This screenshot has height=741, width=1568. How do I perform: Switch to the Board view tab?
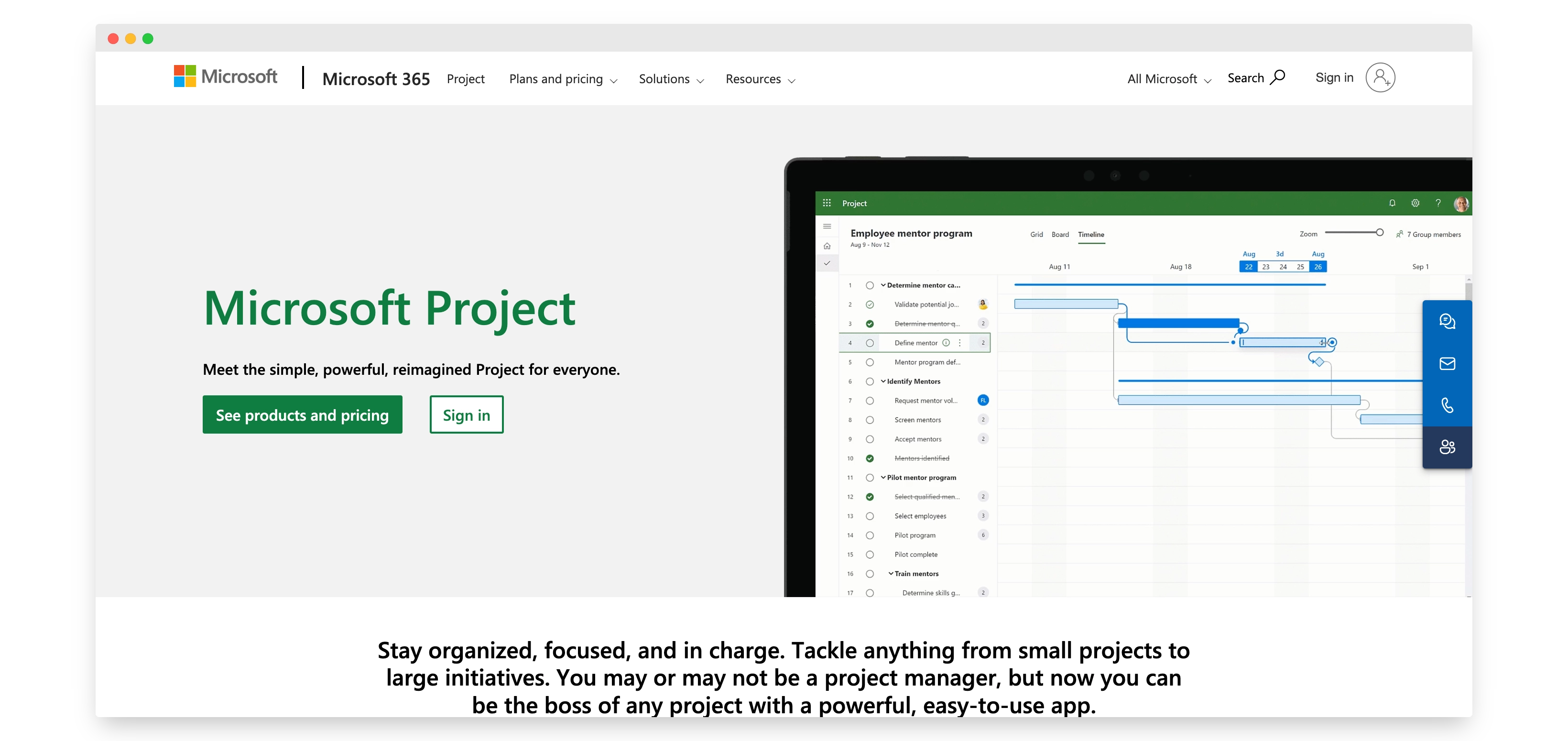click(x=1060, y=234)
